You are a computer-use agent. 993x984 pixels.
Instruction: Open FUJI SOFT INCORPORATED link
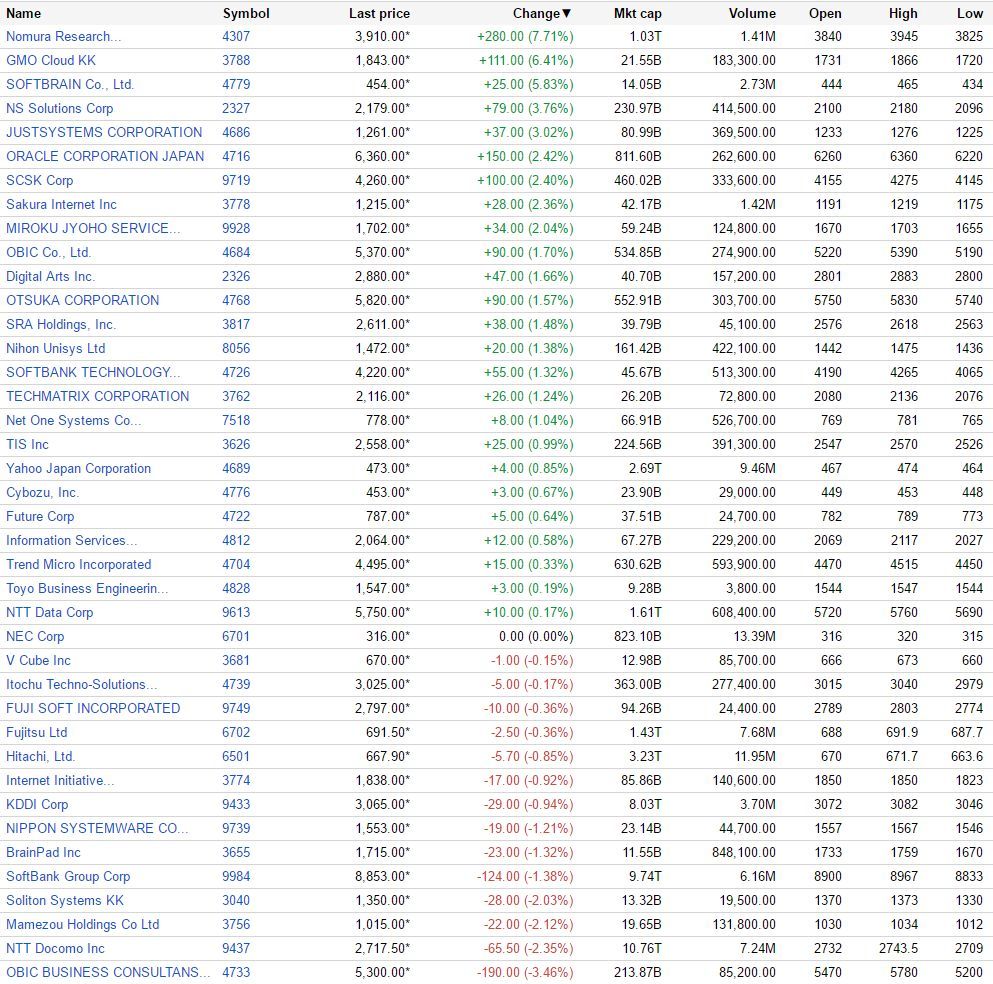point(93,710)
